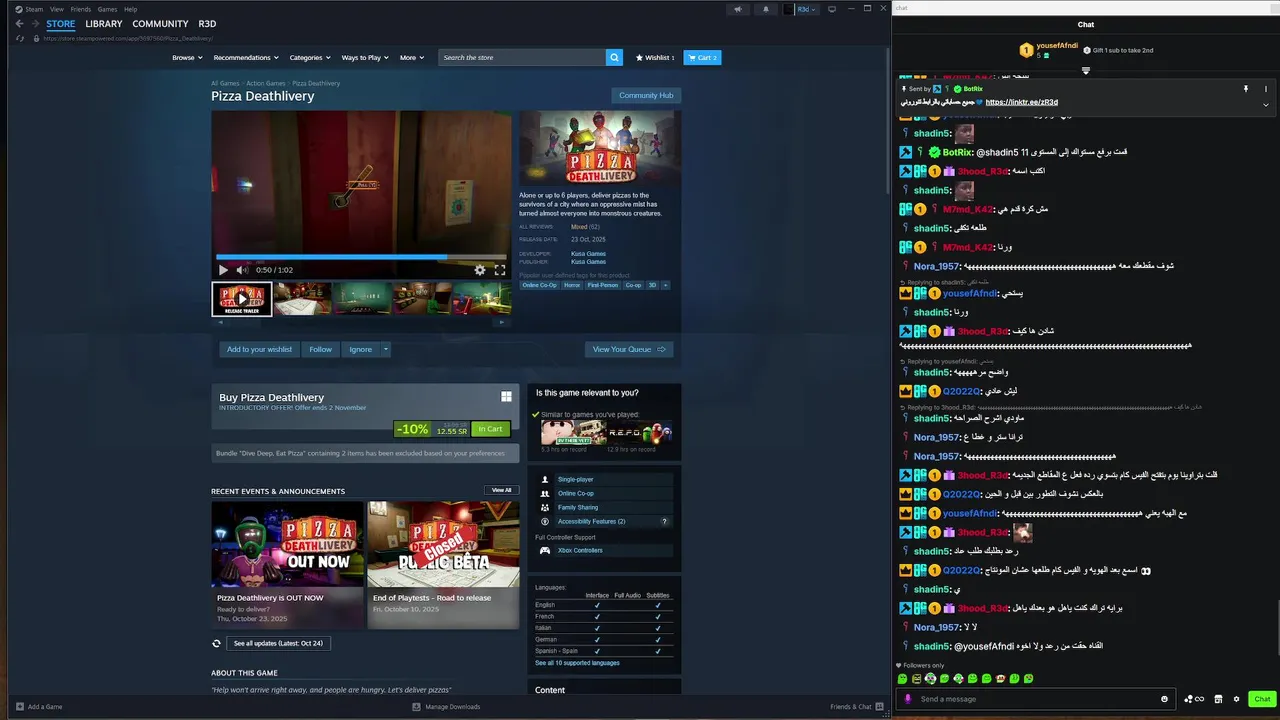Switch to the LIBRARY tab
The width and height of the screenshot is (1280, 720).
(x=104, y=24)
